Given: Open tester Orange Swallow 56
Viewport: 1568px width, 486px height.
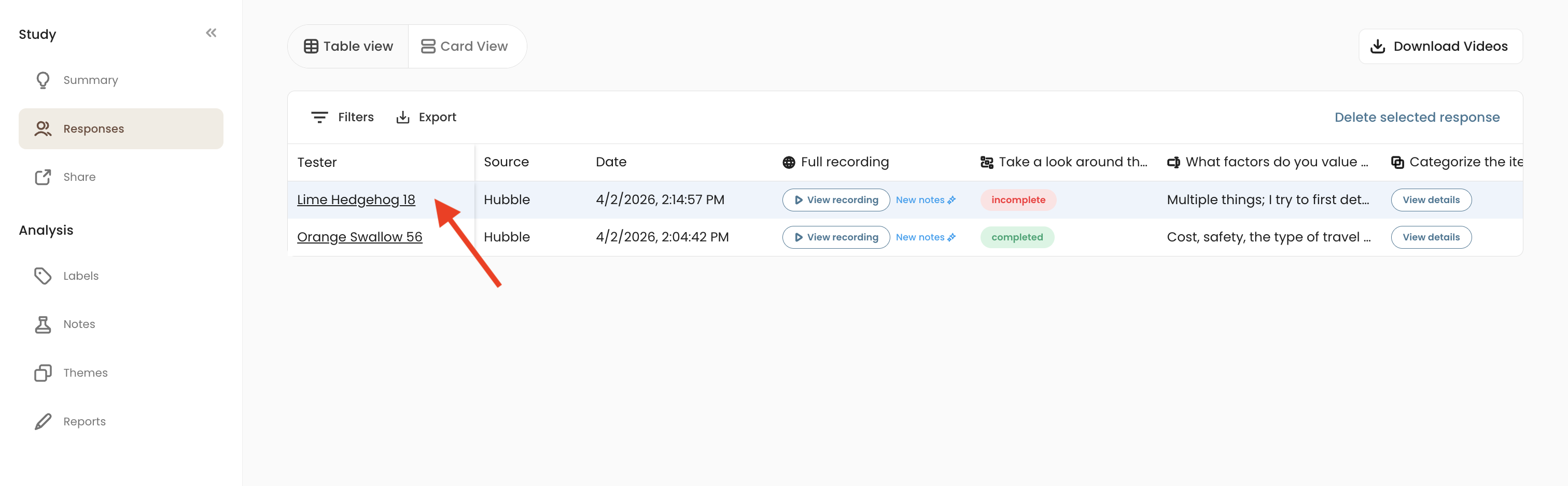Looking at the screenshot, I should coord(360,237).
